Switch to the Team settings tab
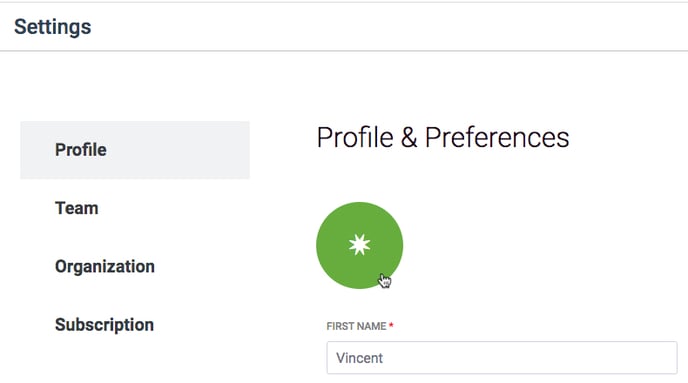Viewport: 688px width, 383px height. [x=76, y=208]
